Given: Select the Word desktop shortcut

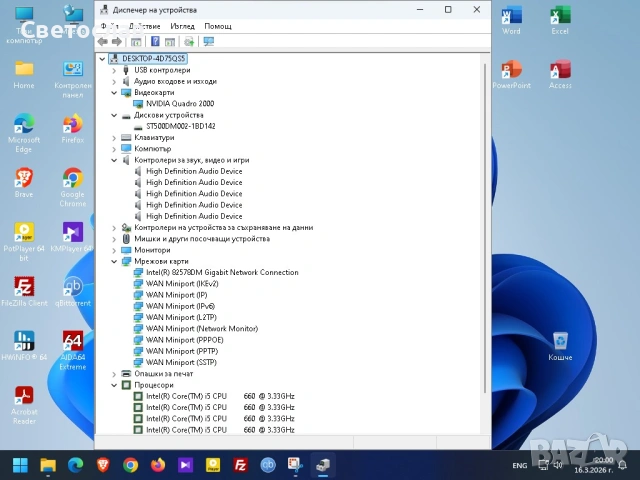Looking at the screenshot, I should coord(511,20).
